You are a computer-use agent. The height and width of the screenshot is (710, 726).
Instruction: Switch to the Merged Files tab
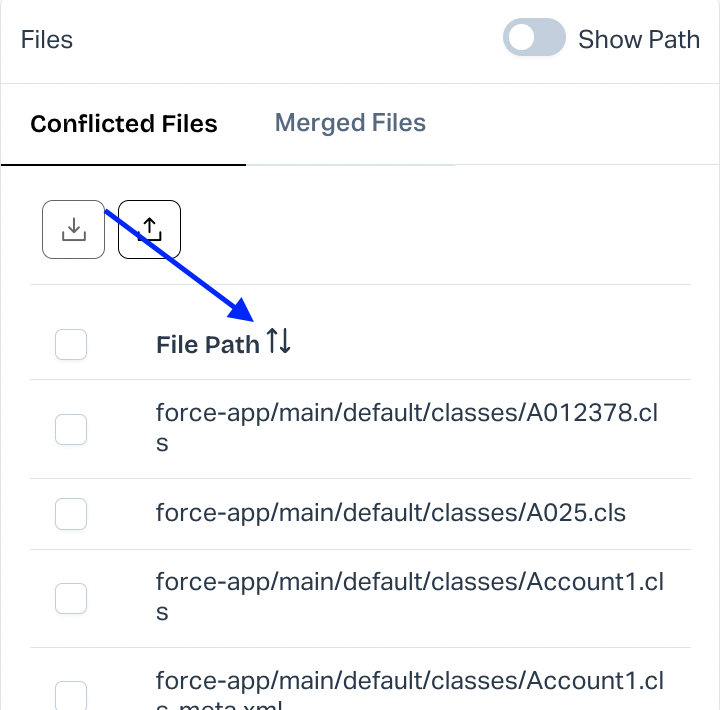[x=350, y=123]
